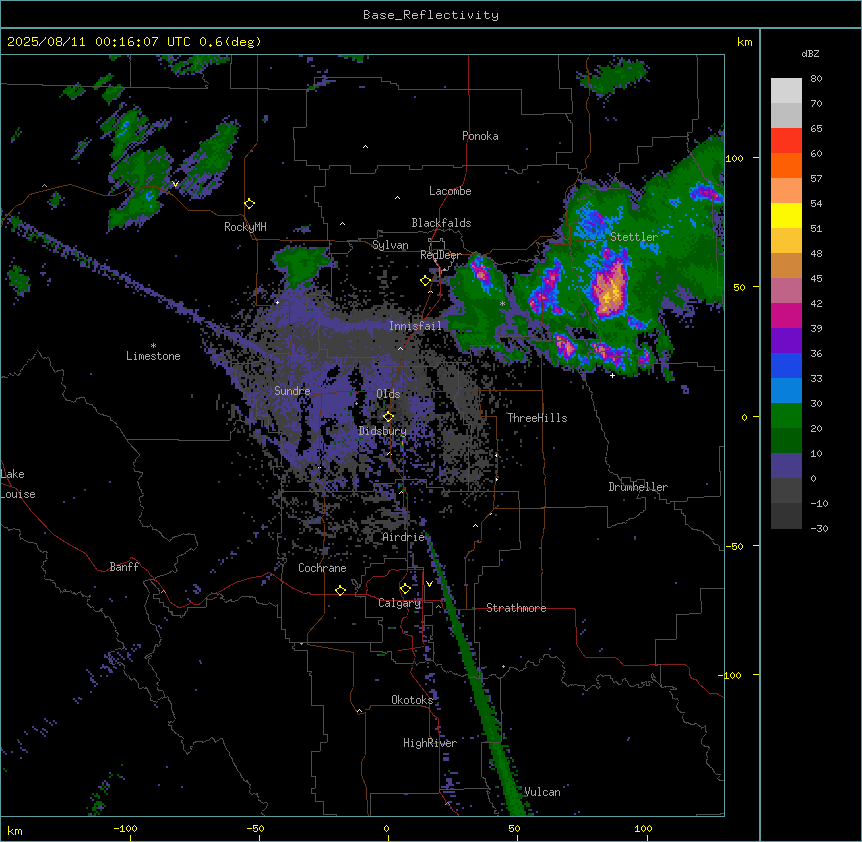Click the Lacombe city label
Image resolution: width=862 pixels, height=842 pixels.
[x=450, y=191]
